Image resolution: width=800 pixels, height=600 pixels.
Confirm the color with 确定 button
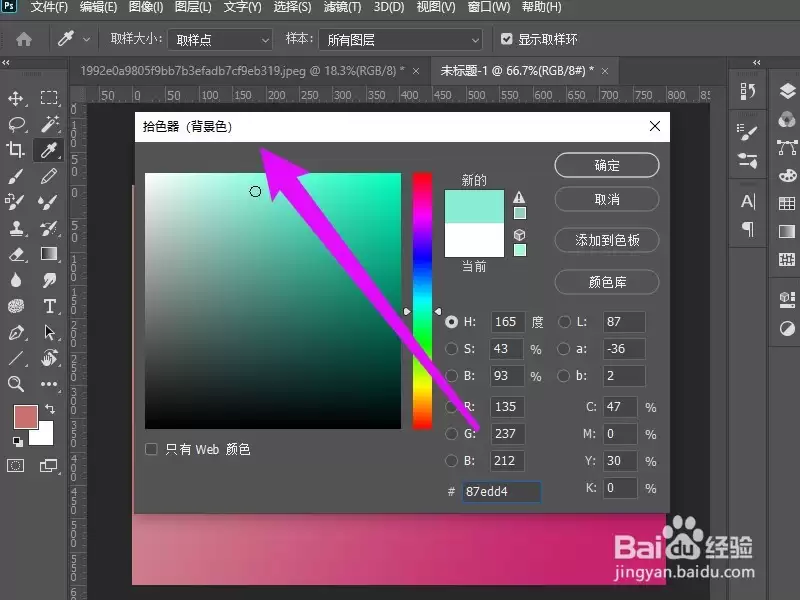click(x=607, y=165)
